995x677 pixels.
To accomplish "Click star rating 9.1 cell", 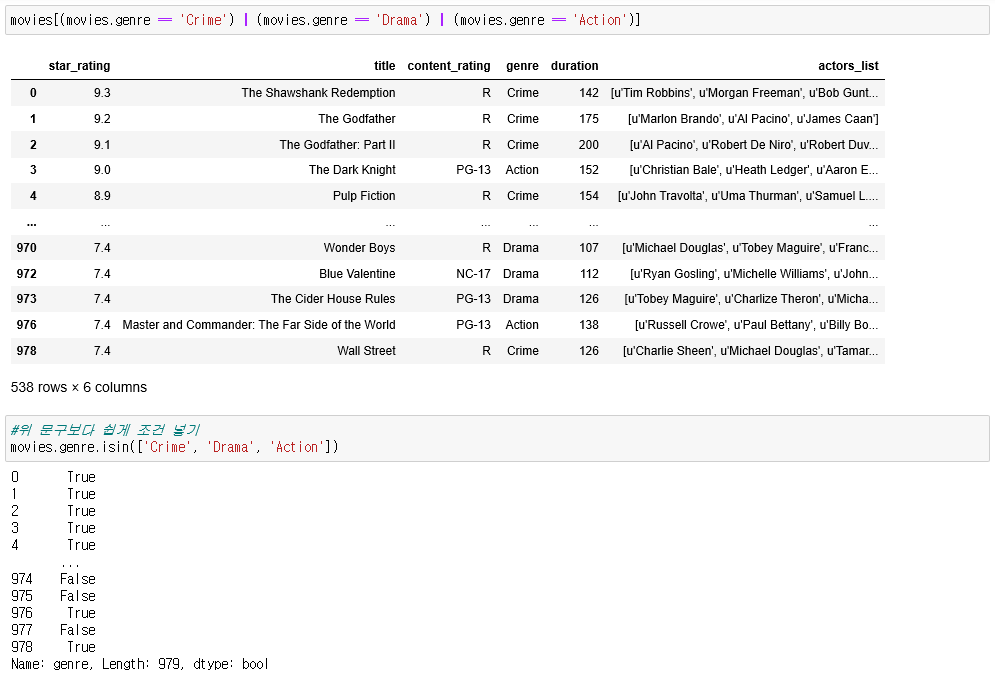I will (102, 145).
